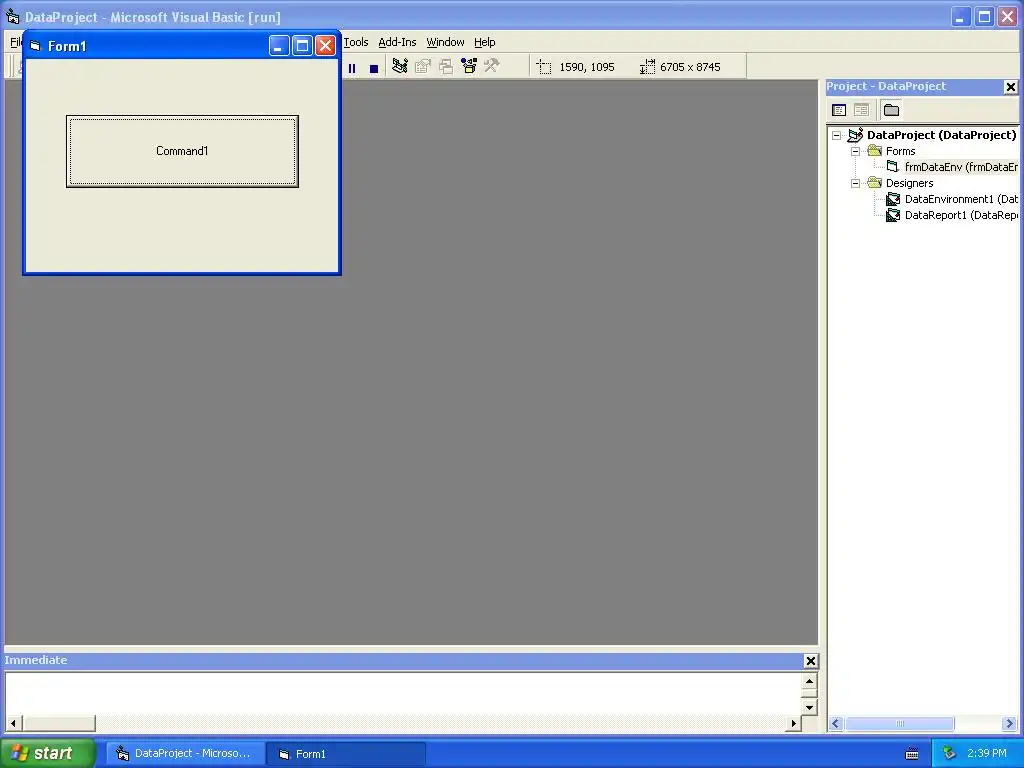1024x768 pixels.
Task: Open the Tools menu
Action: [x=356, y=42]
